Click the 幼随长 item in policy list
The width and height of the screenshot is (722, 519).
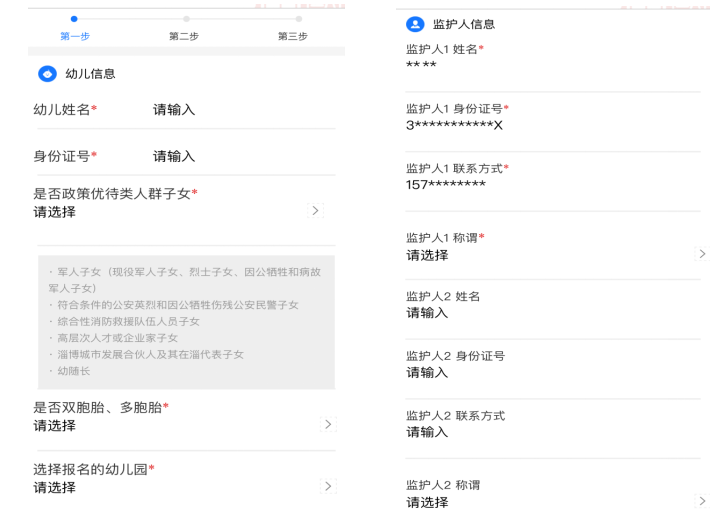73,371
